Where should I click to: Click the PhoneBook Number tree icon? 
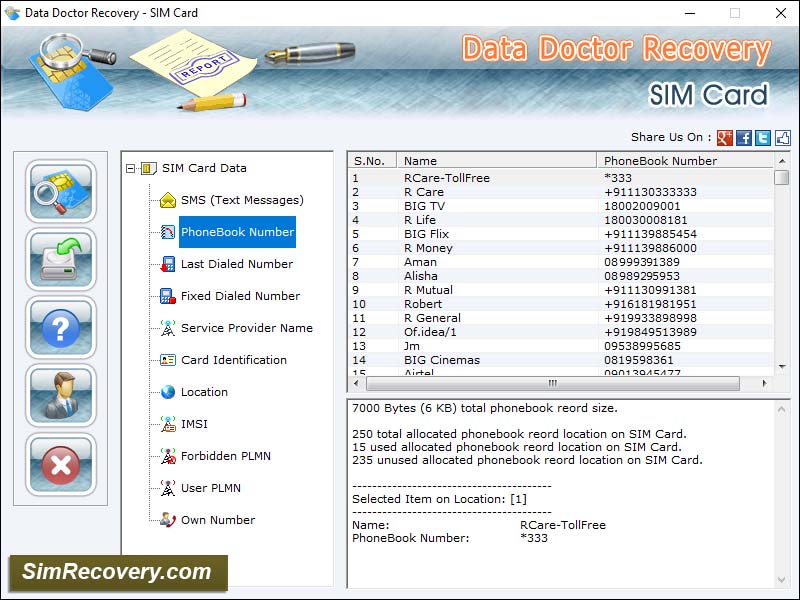(x=168, y=232)
